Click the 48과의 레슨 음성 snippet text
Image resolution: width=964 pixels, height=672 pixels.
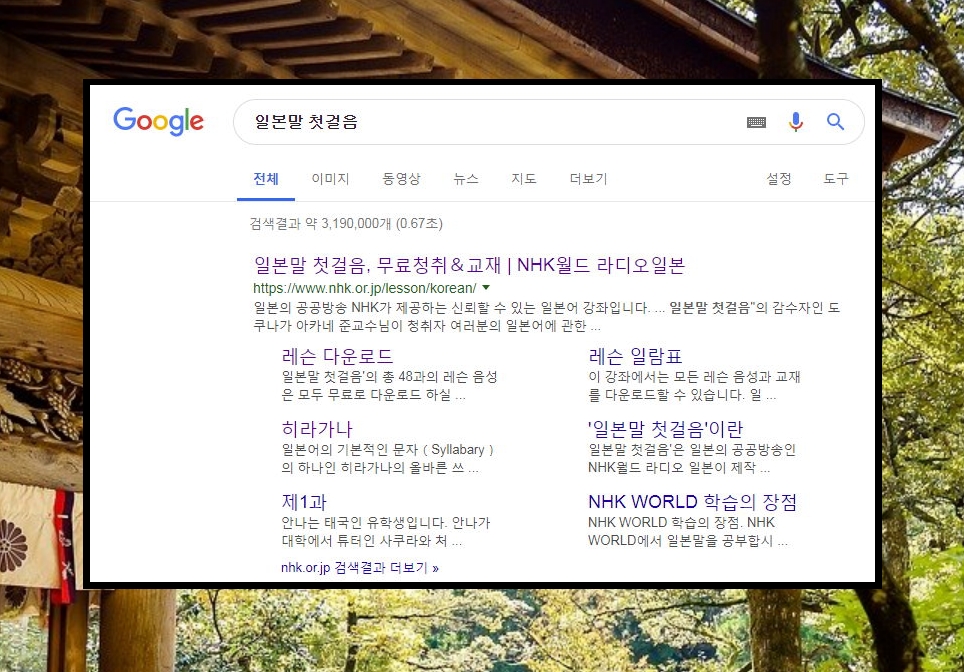coord(389,385)
